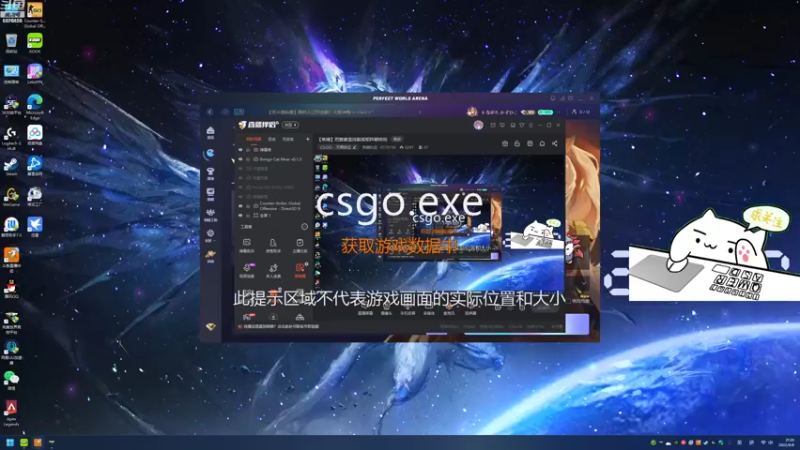Launch Microsoft Edge from the desktop
Image resolution: width=800 pixels, height=450 pixels.
click(x=35, y=106)
